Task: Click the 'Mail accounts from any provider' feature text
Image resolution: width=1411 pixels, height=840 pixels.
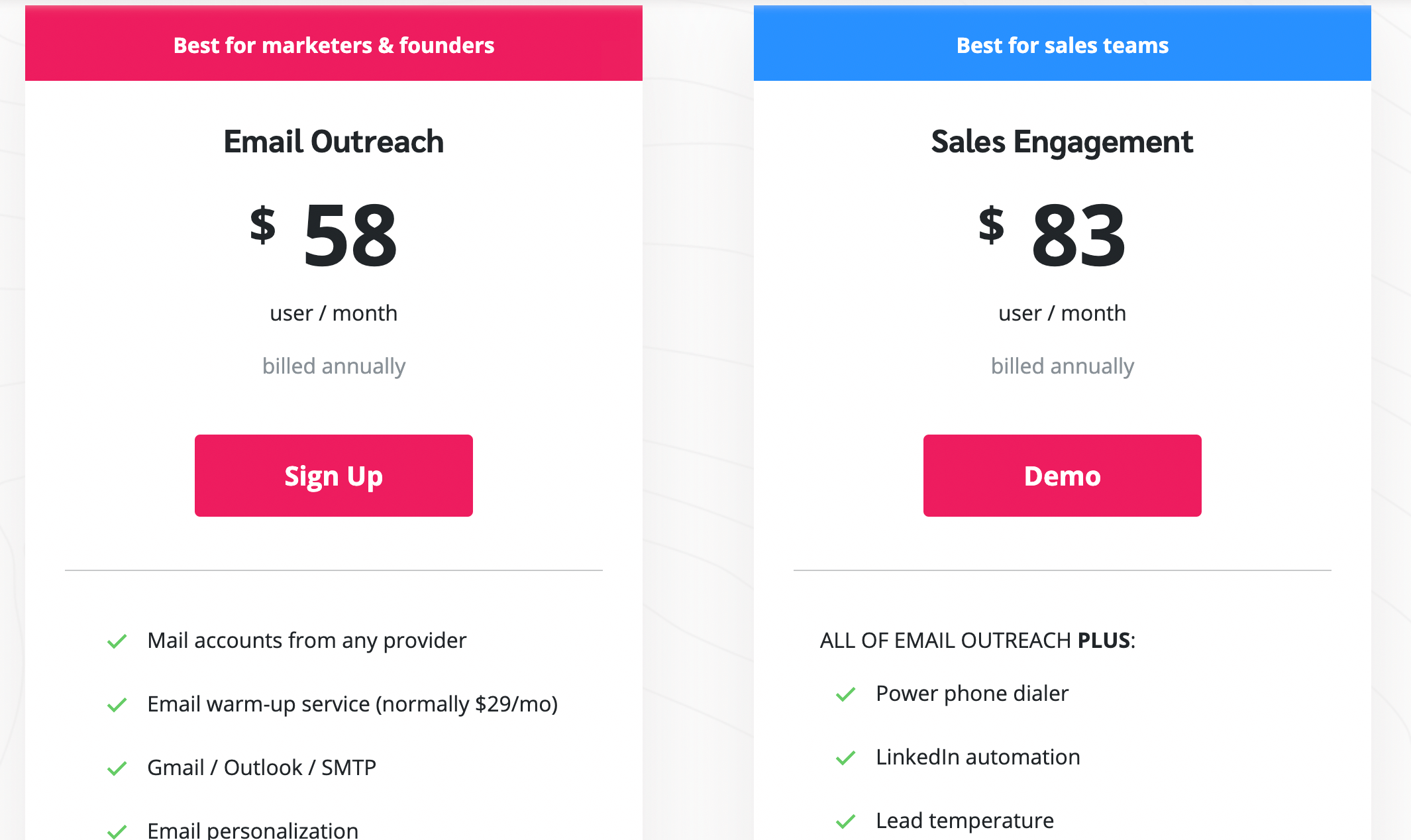Action: point(307,641)
